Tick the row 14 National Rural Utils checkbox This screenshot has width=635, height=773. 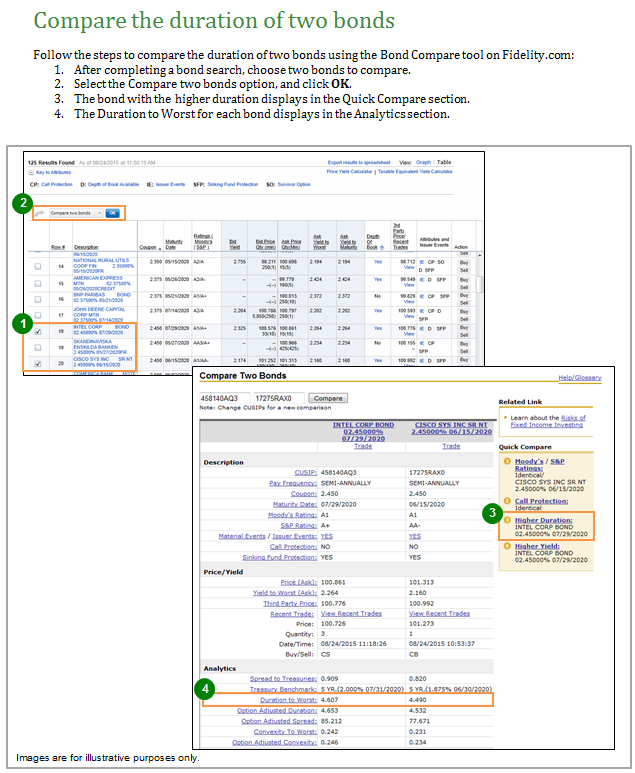pyautogui.click(x=38, y=267)
